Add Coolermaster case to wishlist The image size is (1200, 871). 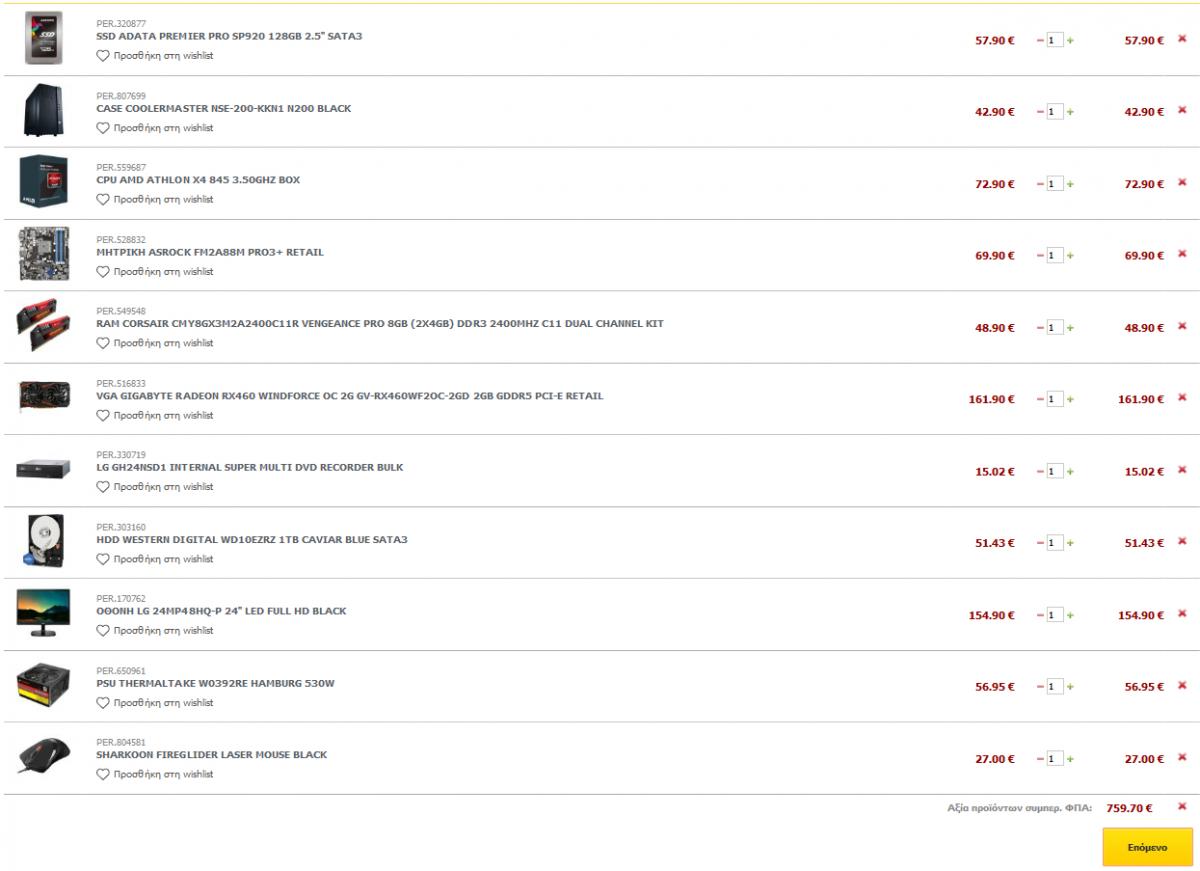pyautogui.click(x=155, y=128)
